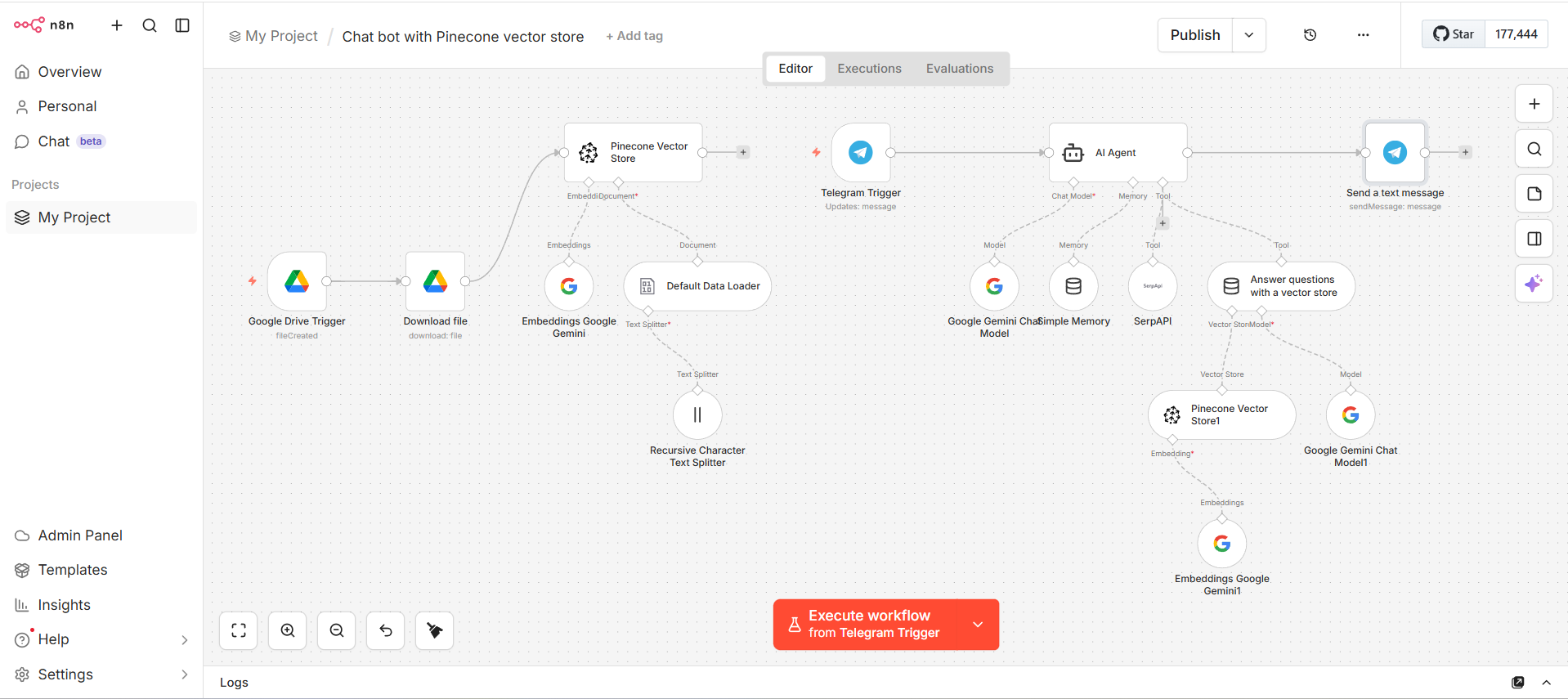Open the Telegram Trigger node
Viewport: 1568px width, 699px height.
[861, 152]
